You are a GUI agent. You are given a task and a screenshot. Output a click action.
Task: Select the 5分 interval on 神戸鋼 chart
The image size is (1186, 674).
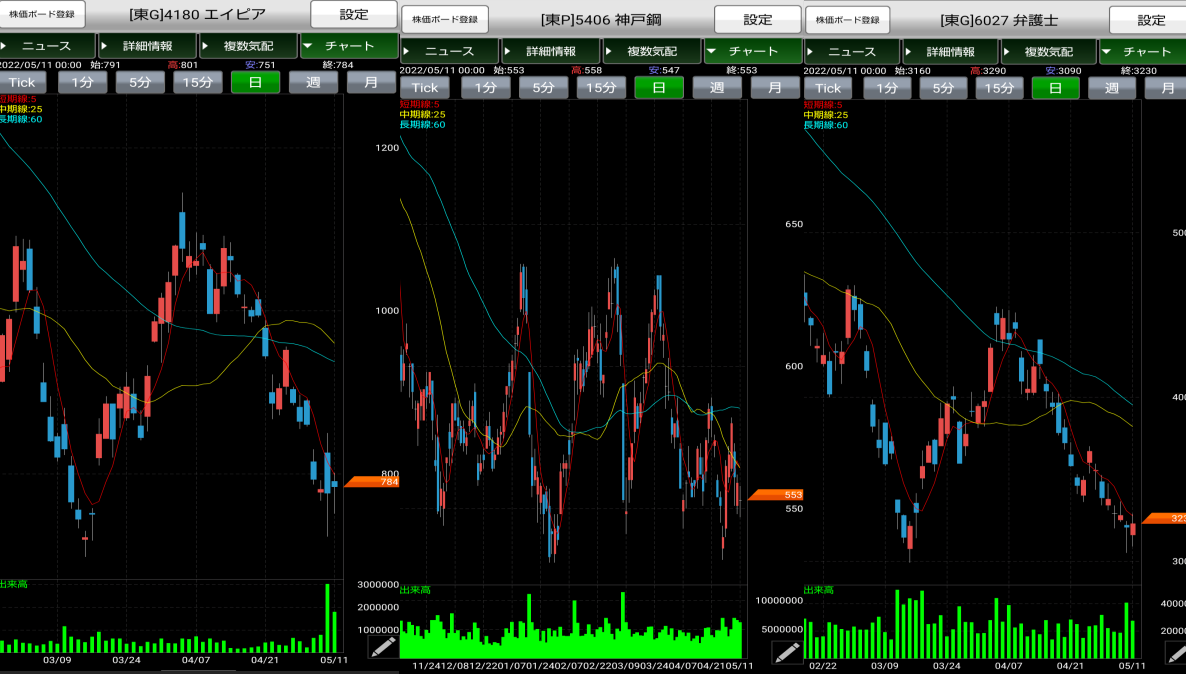pos(543,88)
